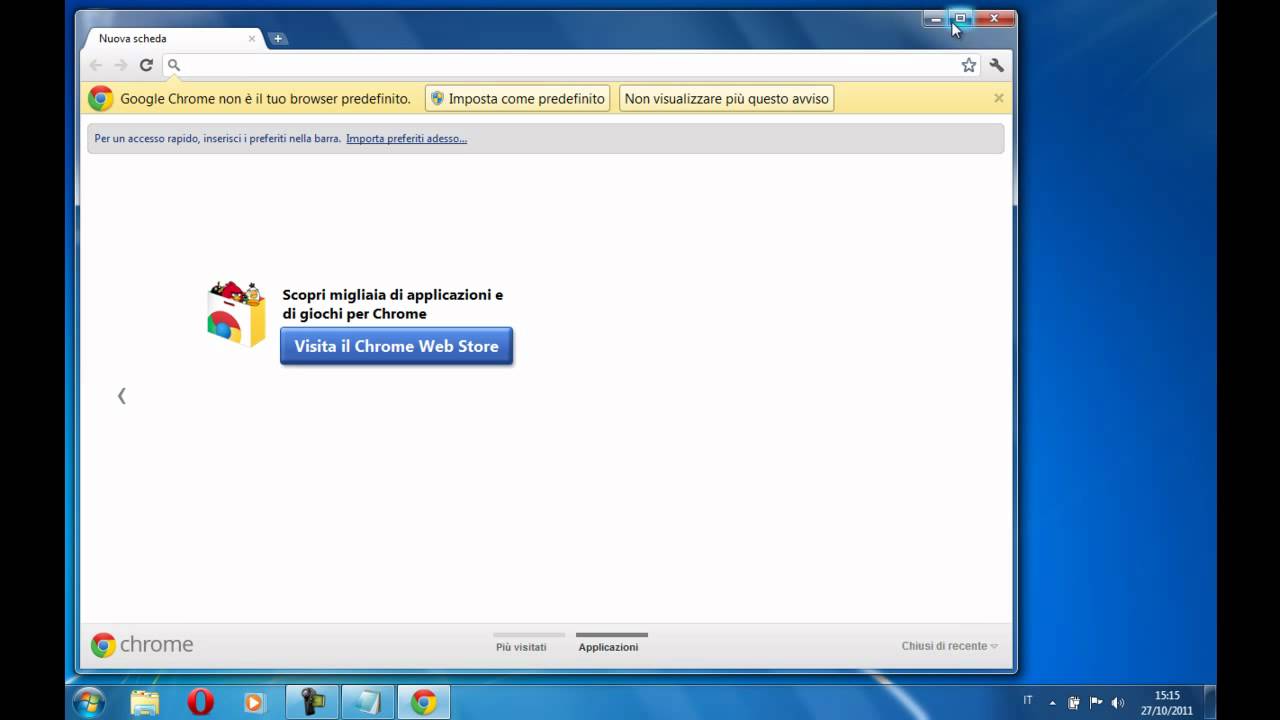Viewport: 1280px width, 720px height.
Task: Click Visita il Chrome Web Store button
Action: click(396, 346)
